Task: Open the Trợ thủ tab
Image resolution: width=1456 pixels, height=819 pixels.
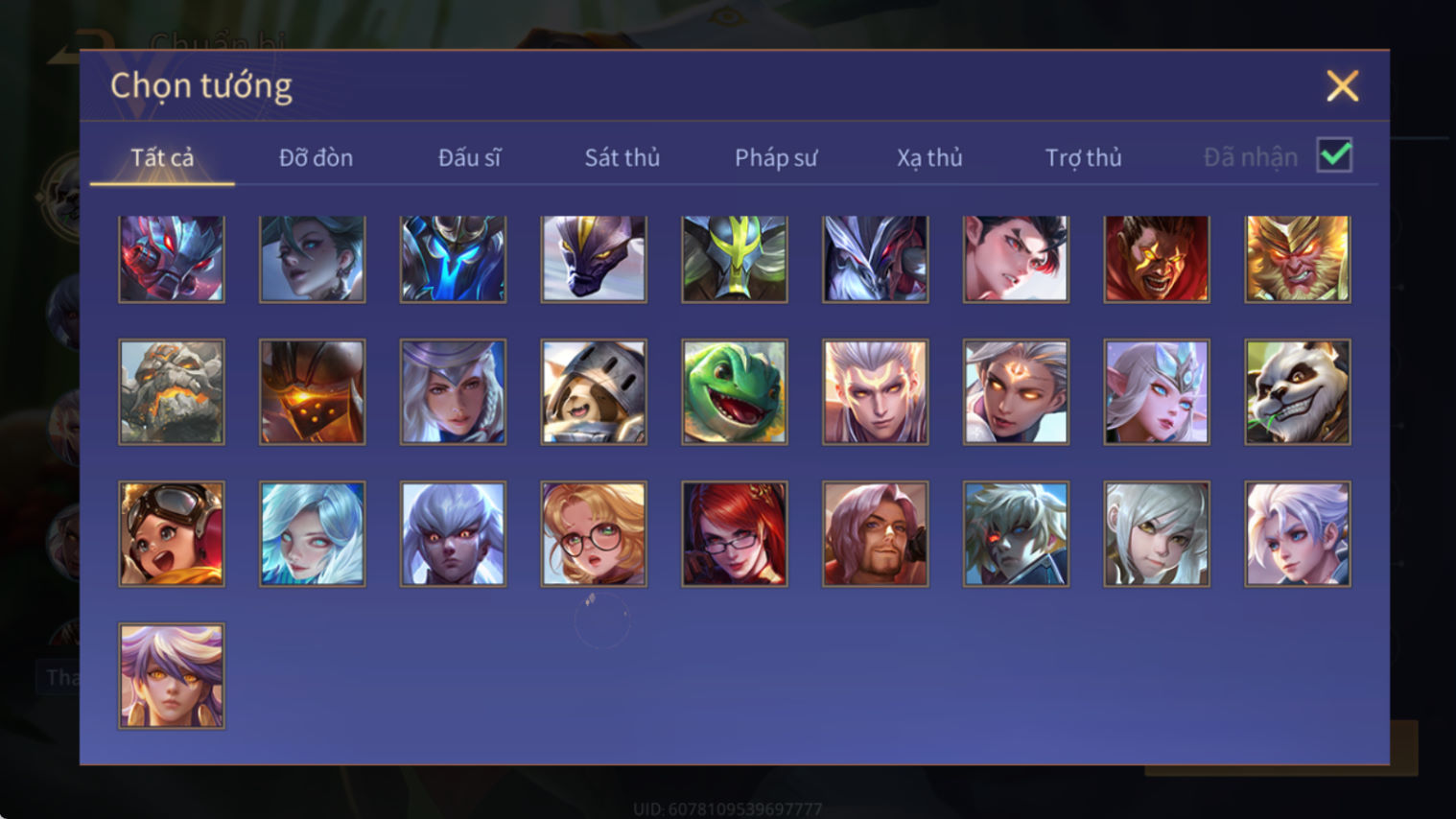Action: tap(1083, 157)
